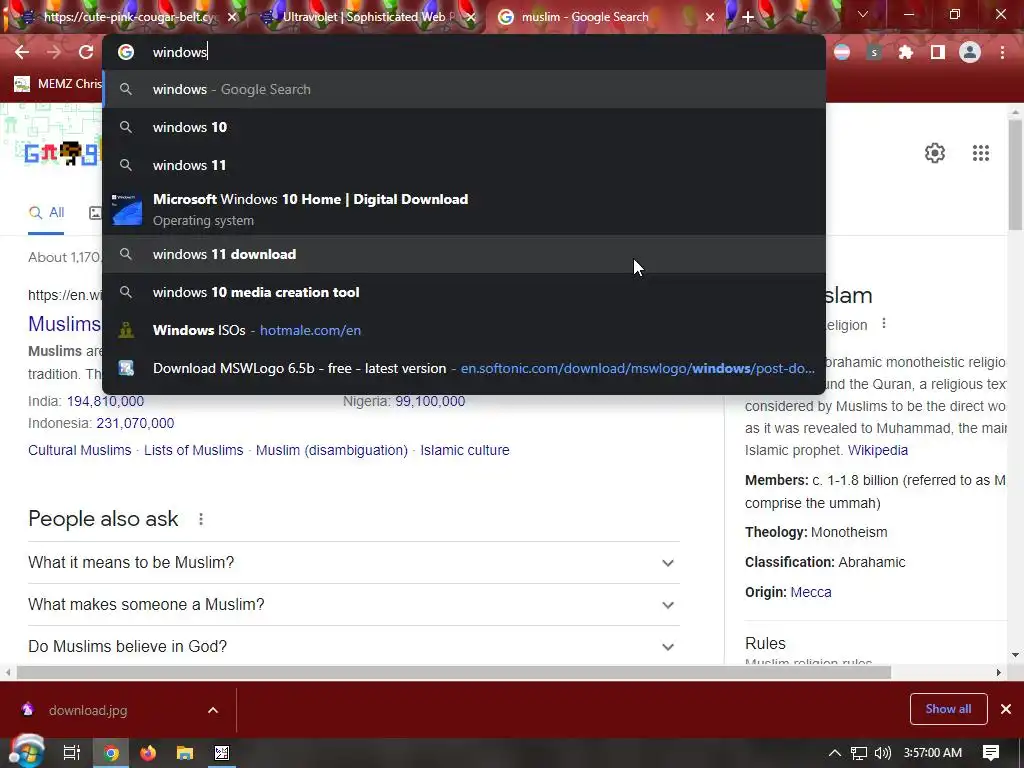Expand 'What it means to be Muslim?'
This screenshot has height=768, width=1024.
354,562
